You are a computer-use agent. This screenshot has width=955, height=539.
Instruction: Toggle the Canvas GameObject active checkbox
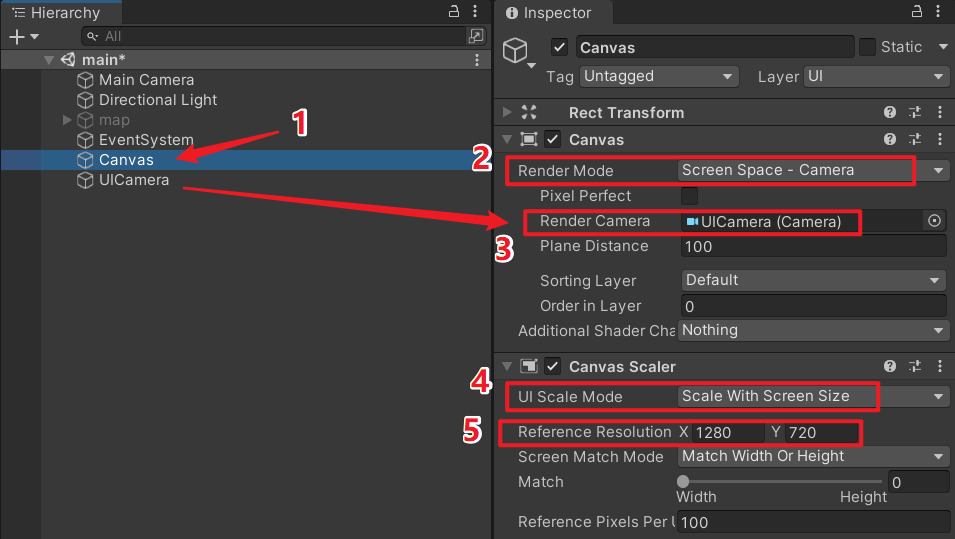[559, 47]
